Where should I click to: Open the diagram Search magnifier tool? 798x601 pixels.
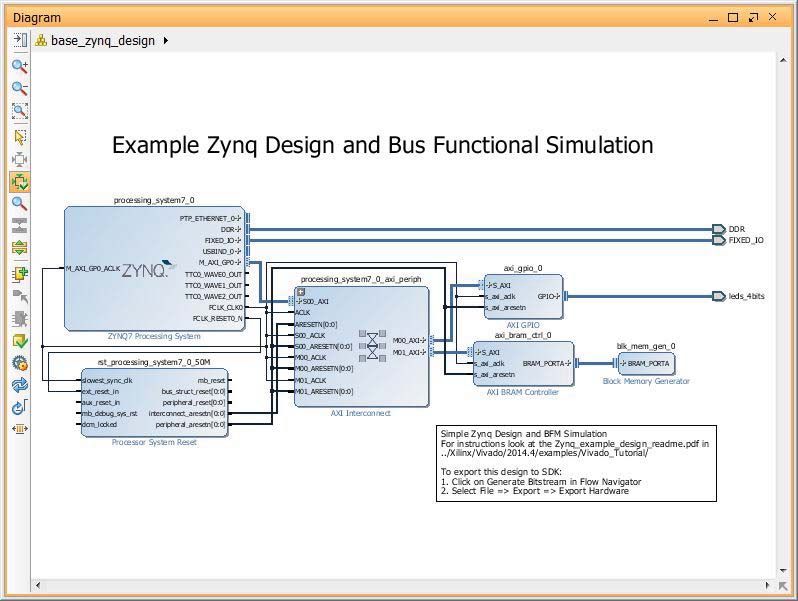point(19,204)
